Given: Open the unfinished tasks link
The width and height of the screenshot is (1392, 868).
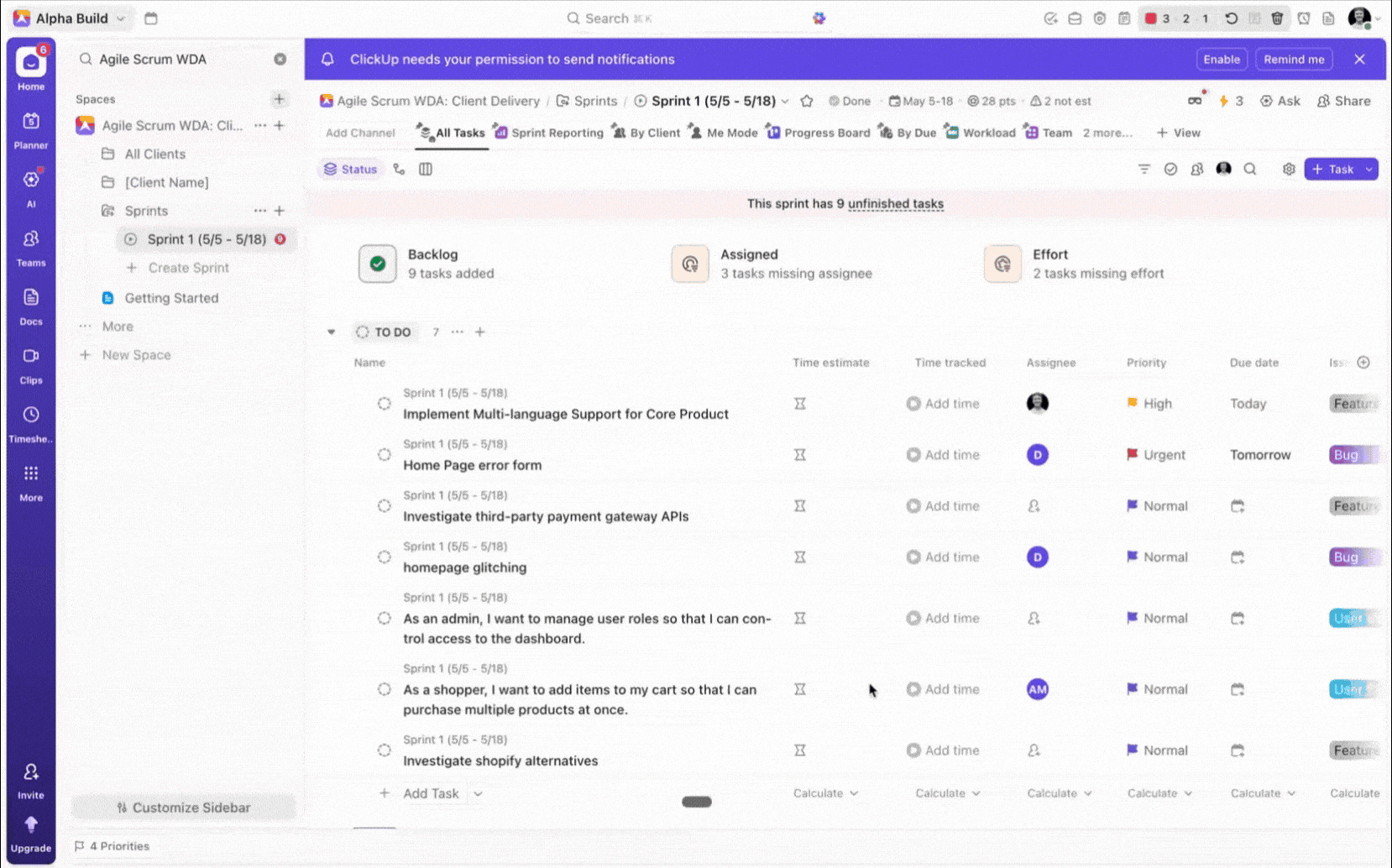Looking at the screenshot, I should (895, 203).
